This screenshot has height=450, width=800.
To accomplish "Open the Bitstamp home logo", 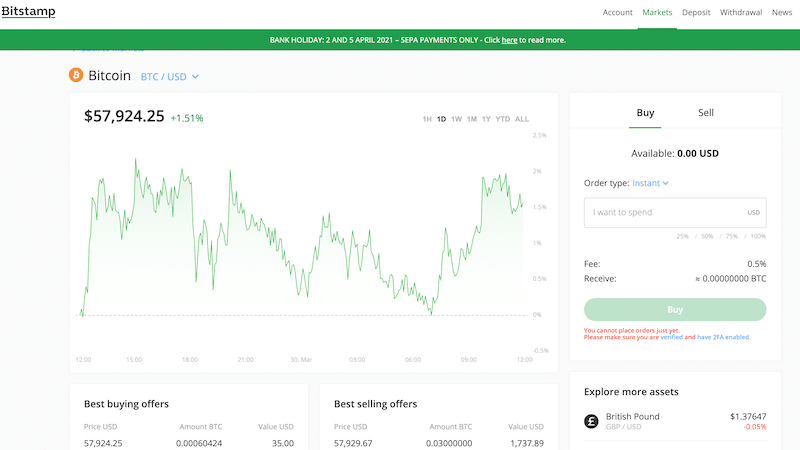I will click(29, 11).
